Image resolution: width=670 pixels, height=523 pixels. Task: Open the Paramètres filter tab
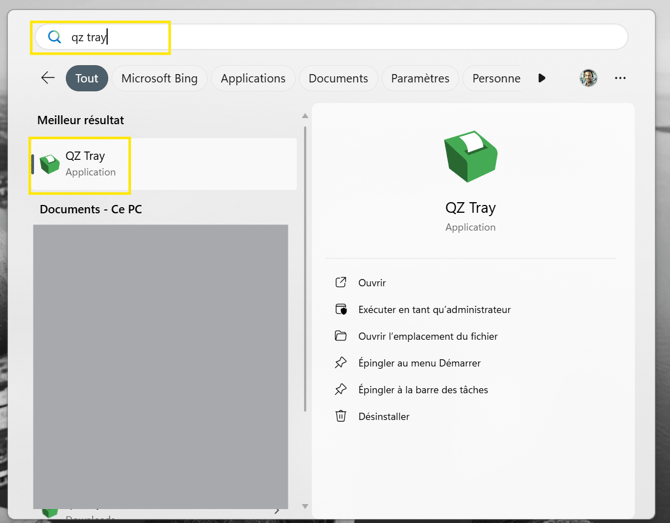click(420, 78)
